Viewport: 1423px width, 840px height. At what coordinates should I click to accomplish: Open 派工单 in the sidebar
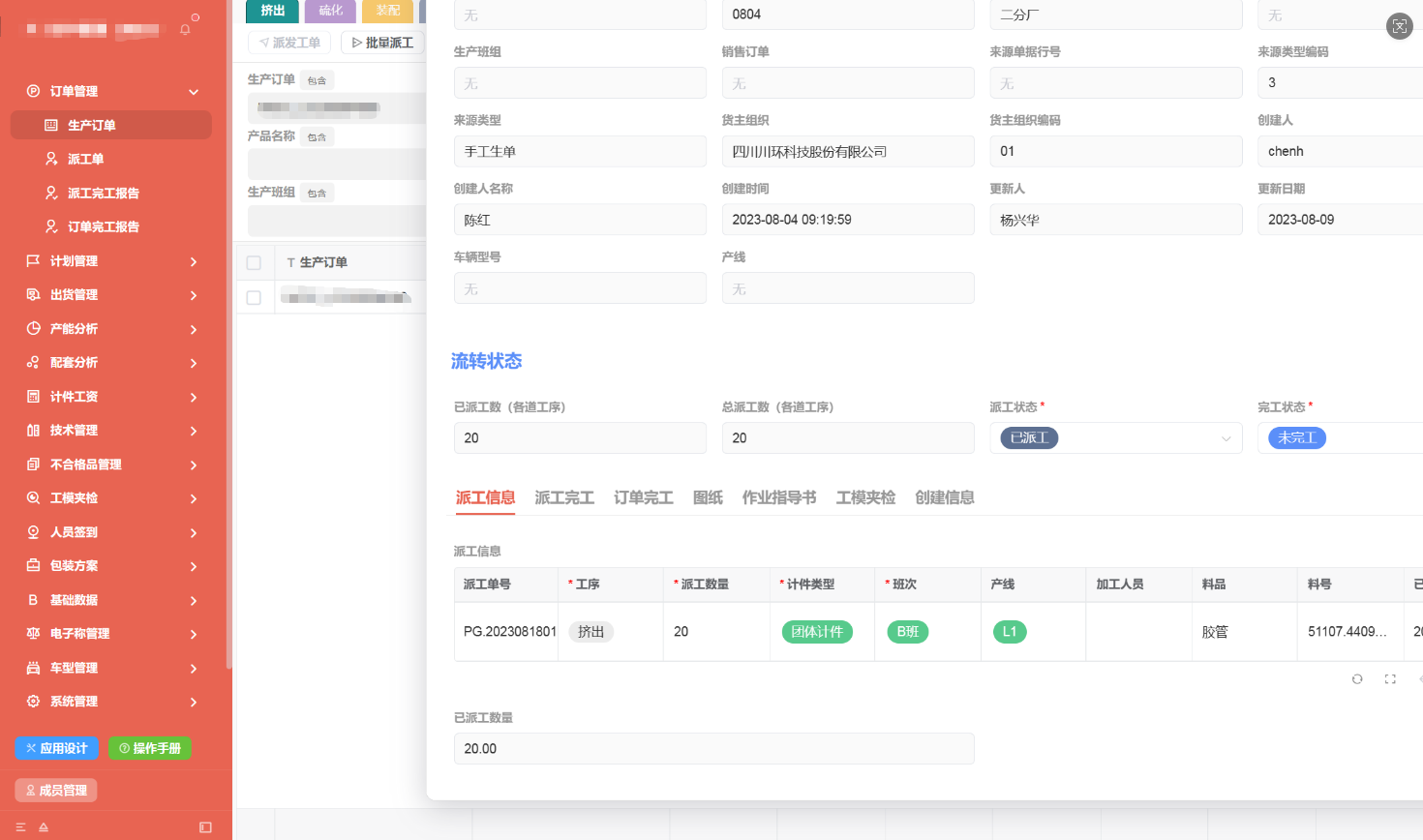85,159
